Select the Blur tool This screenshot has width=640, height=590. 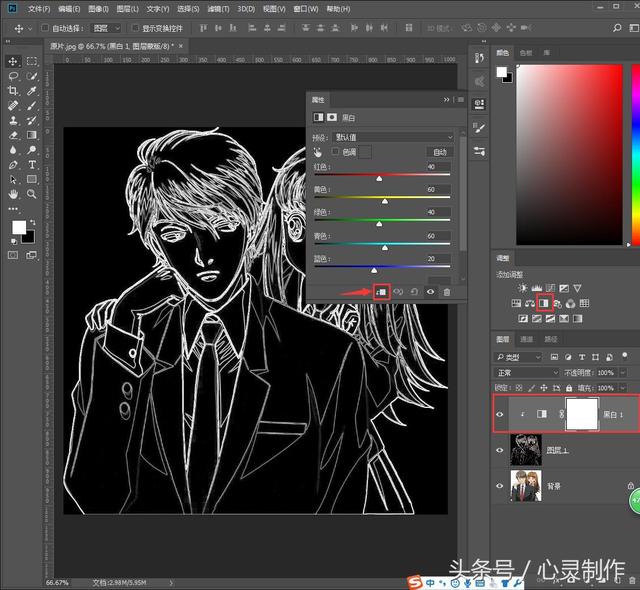[13, 150]
